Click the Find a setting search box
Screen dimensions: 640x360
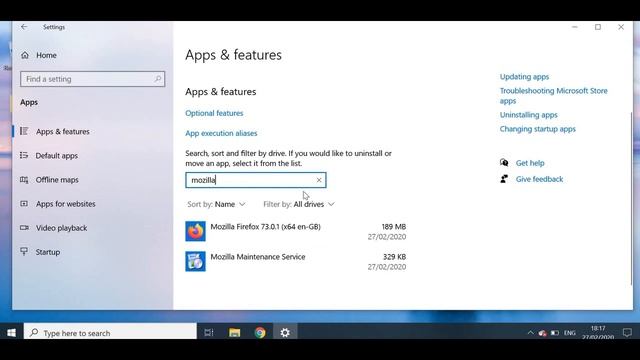92,79
